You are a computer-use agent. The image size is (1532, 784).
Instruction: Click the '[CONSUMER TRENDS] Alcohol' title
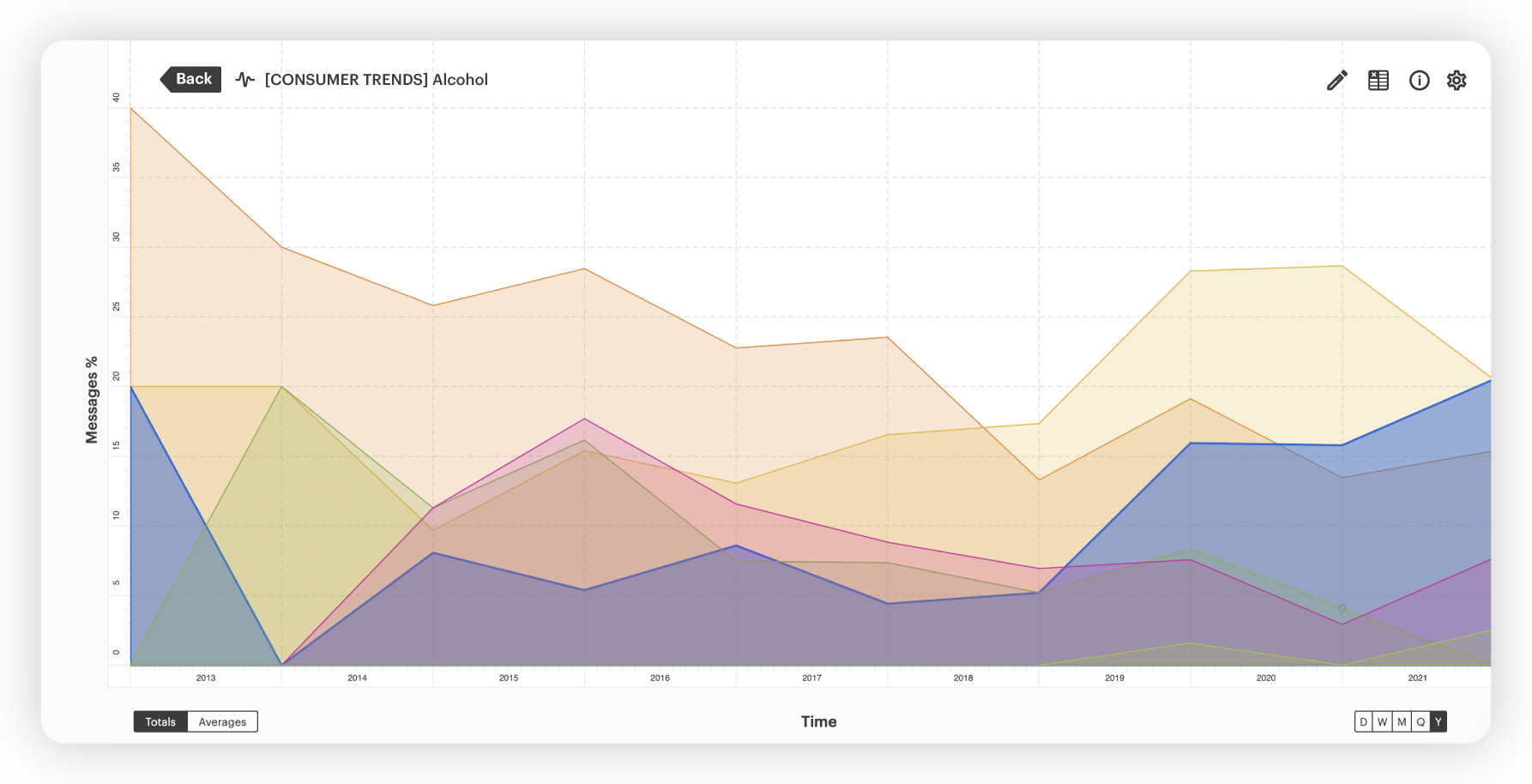click(x=377, y=80)
